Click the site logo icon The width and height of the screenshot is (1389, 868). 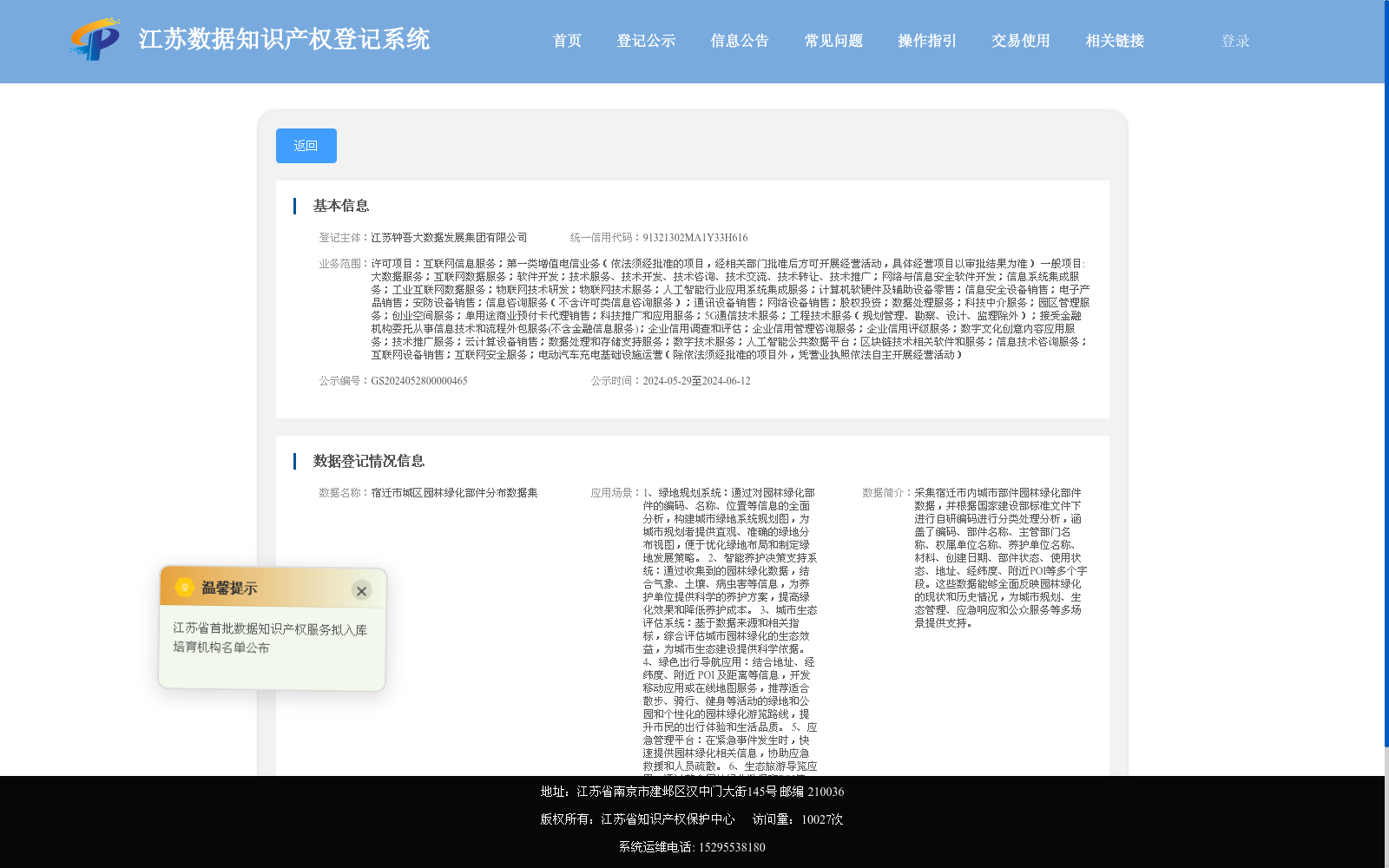point(95,39)
